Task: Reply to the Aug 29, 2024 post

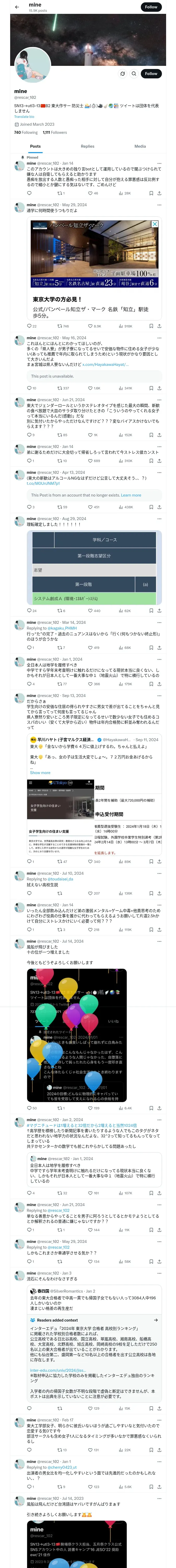Action: (x=30, y=610)
